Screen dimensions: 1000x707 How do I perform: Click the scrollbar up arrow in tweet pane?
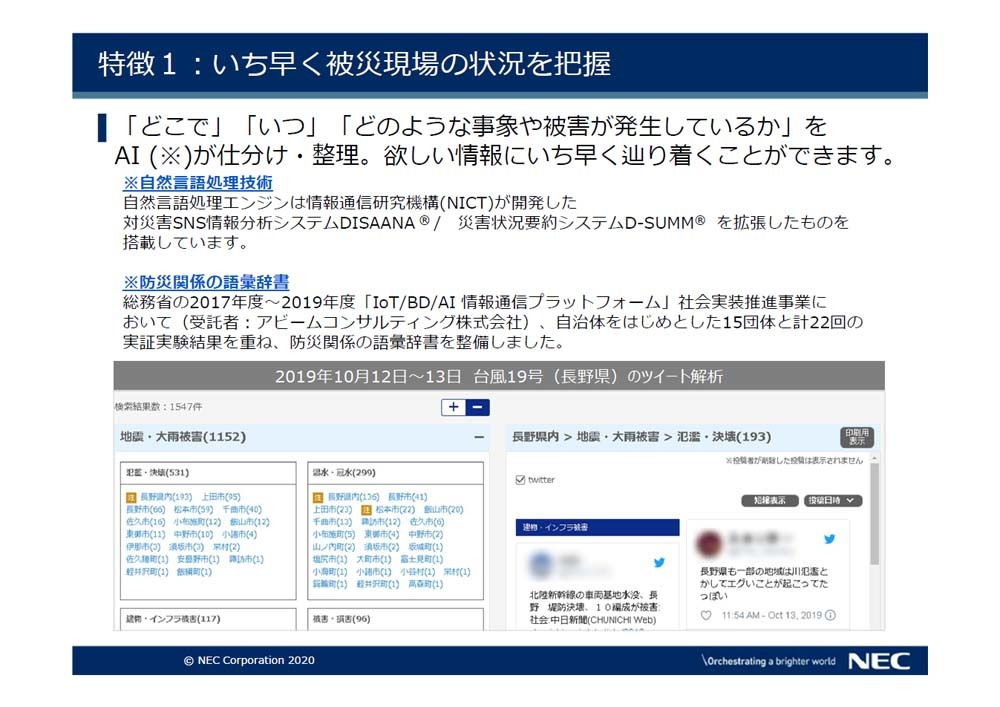pyautogui.click(x=874, y=458)
